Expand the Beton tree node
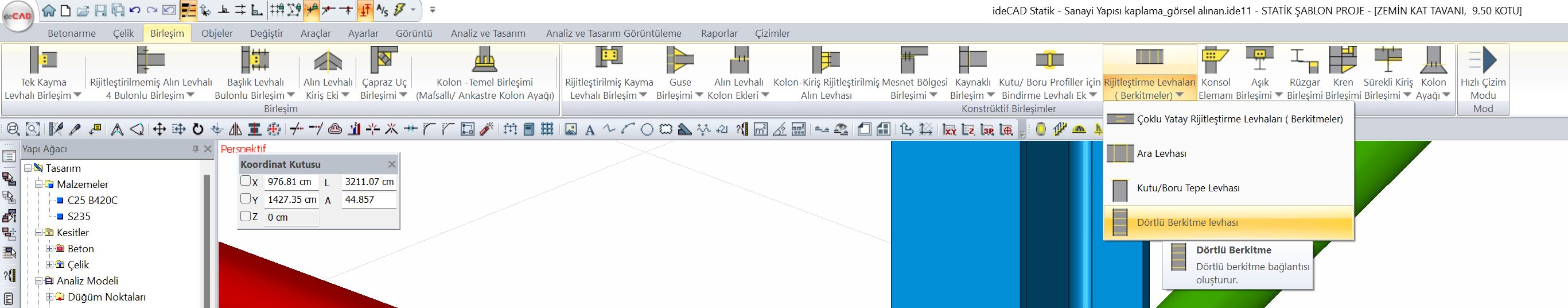 point(50,249)
